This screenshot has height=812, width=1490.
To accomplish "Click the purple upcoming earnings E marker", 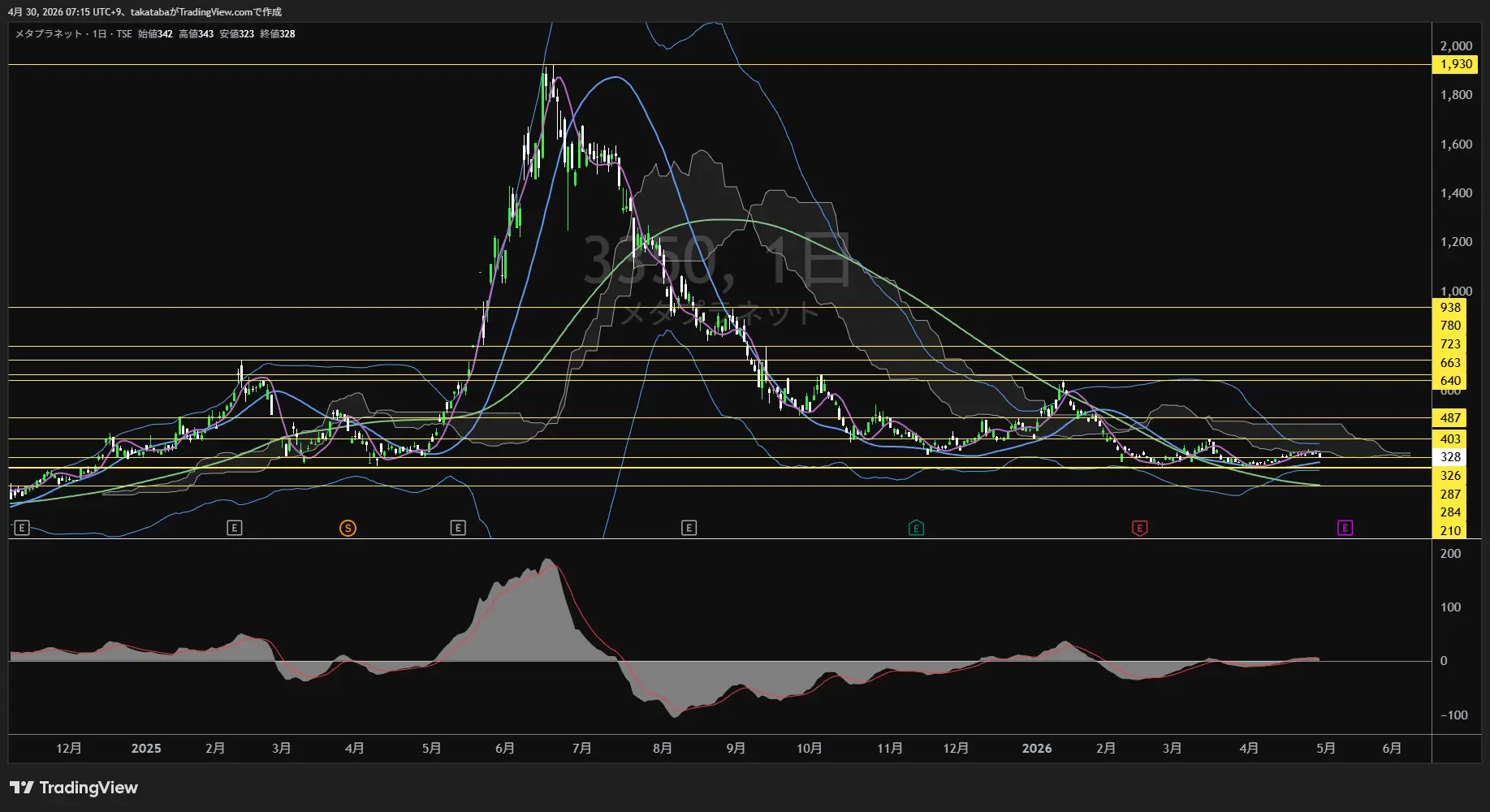I will [1345, 529].
